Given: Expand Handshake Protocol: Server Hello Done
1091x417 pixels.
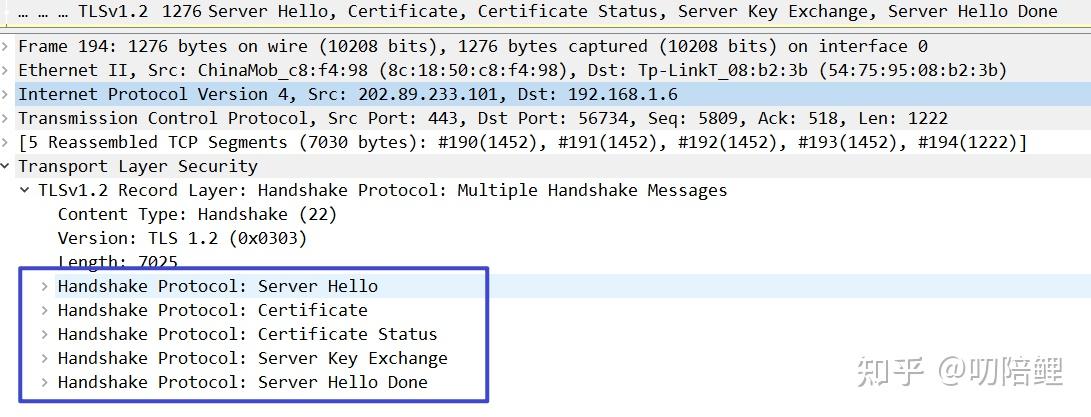Looking at the screenshot, I should coord(45,383).
